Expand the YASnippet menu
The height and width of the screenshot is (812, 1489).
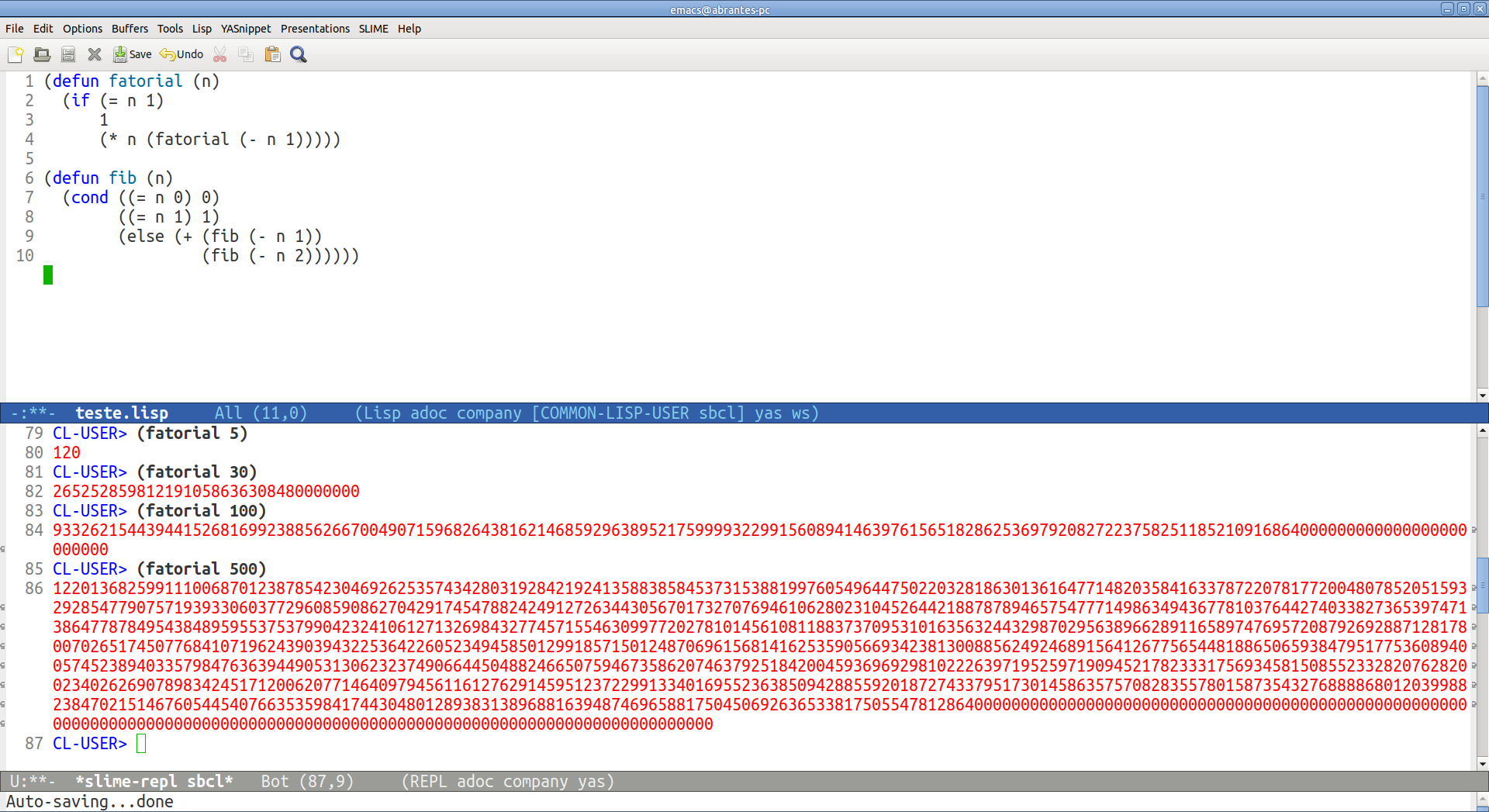click(246, 29)
